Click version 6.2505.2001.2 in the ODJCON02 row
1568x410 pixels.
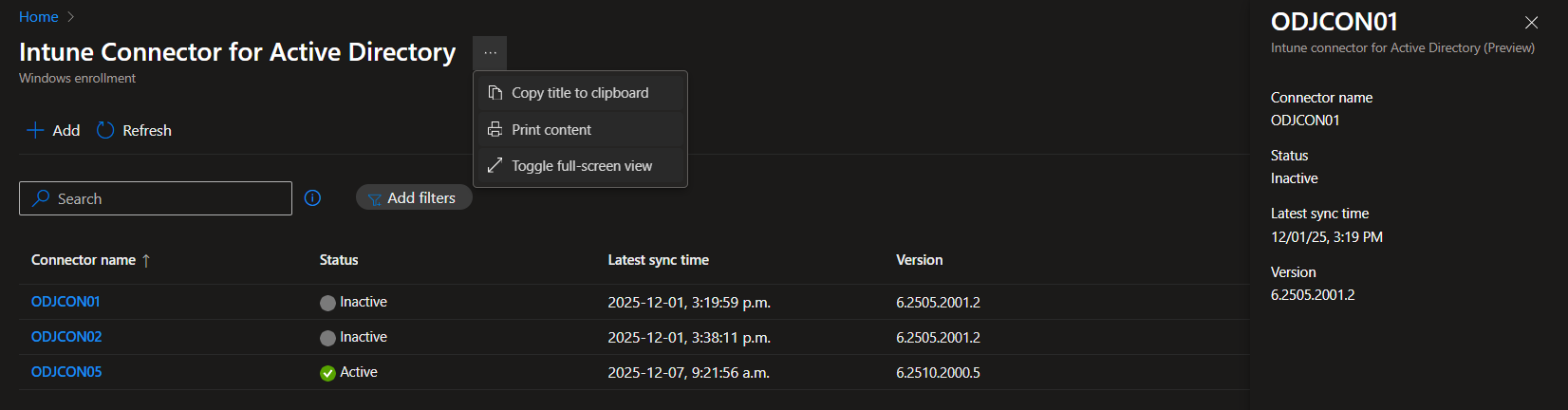coord(938,338)
